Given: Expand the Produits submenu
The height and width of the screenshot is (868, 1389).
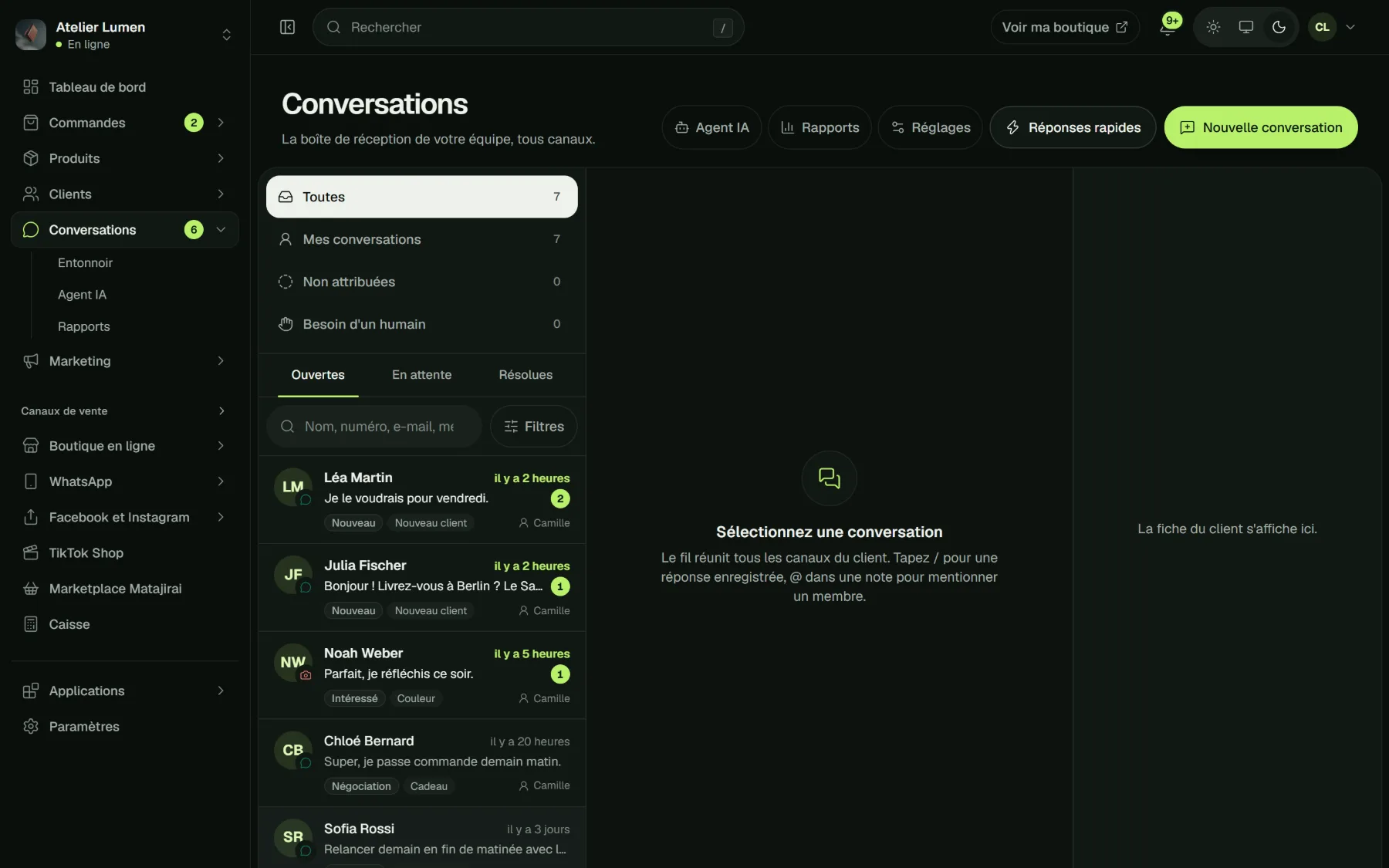Looking at the screenshot, I should pyautogui.click(x=221, y=158).
